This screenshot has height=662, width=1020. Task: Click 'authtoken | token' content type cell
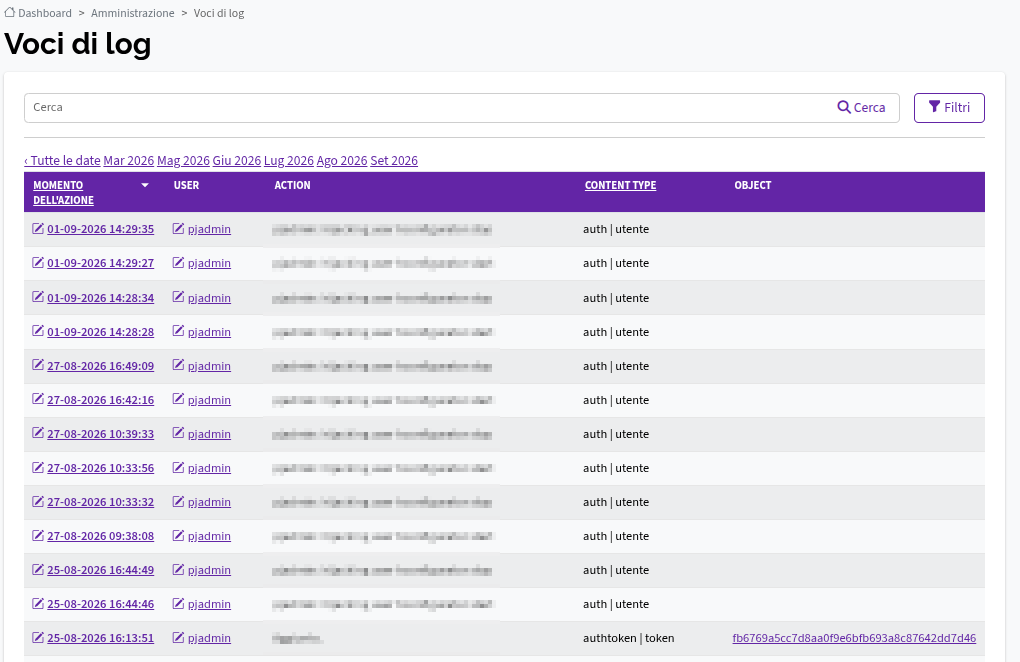[x=628, y=638]
